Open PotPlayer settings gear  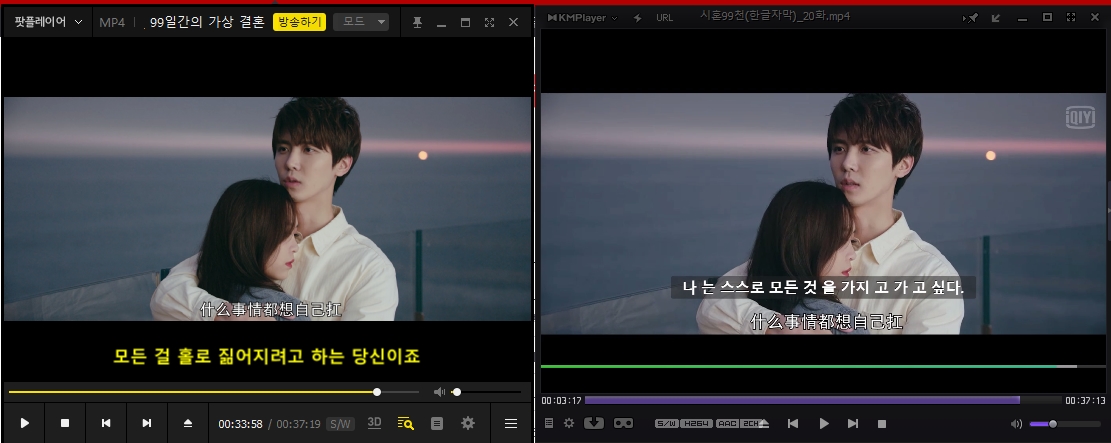pos(468,423)
